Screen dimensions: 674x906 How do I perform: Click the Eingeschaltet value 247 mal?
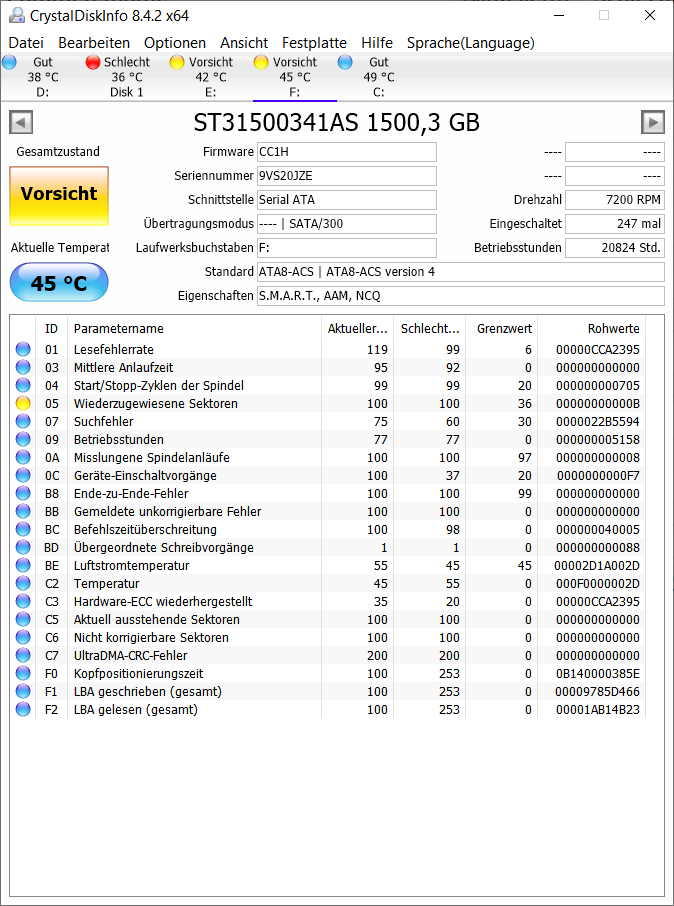pyautogui.click(x=614, y=224)
